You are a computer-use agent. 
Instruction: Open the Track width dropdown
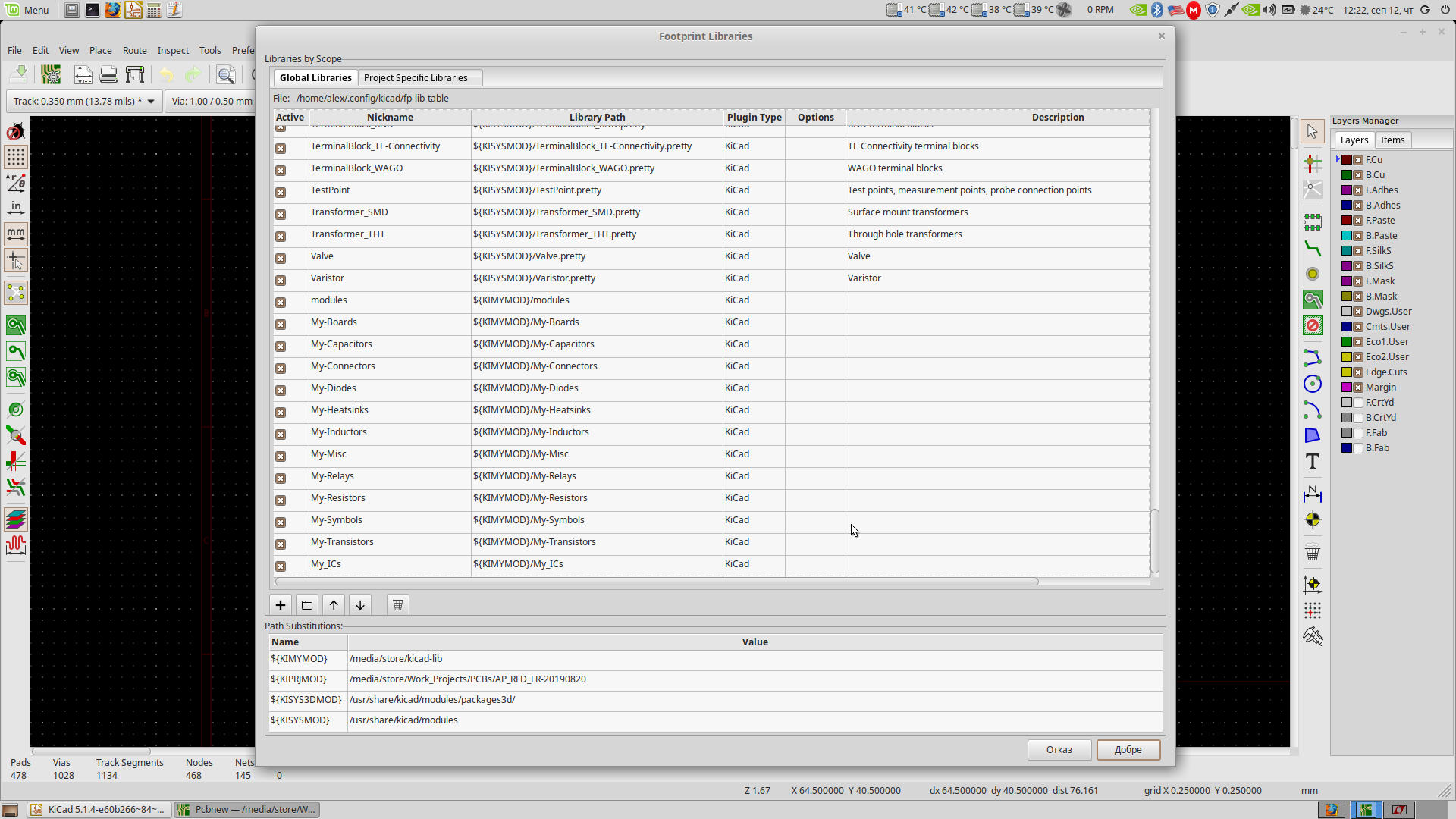pos(84,101)
